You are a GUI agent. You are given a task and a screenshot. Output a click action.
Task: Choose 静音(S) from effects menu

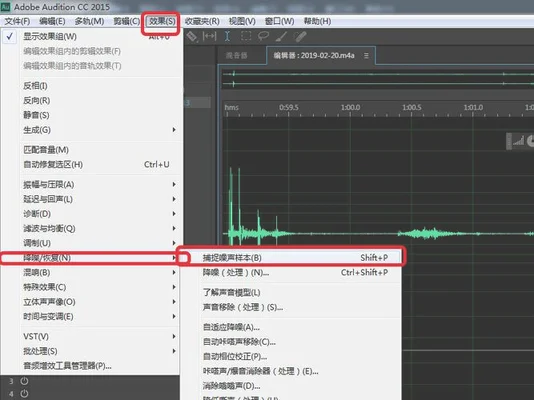pos(91,115)
